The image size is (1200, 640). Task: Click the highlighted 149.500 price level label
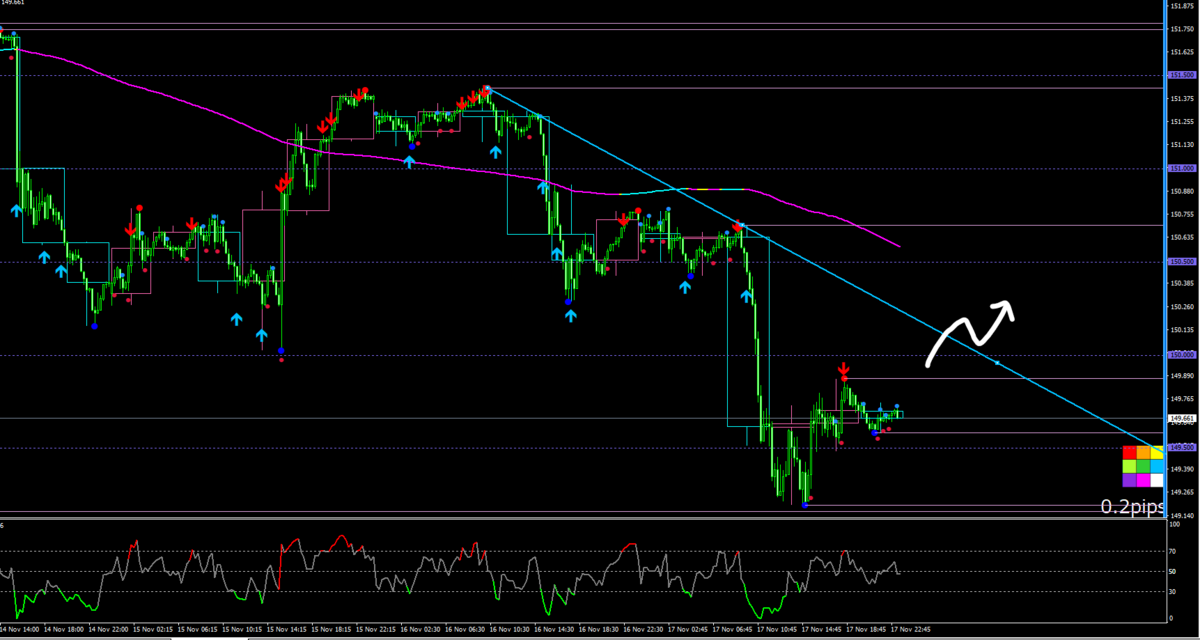(x=1183, y=447)
